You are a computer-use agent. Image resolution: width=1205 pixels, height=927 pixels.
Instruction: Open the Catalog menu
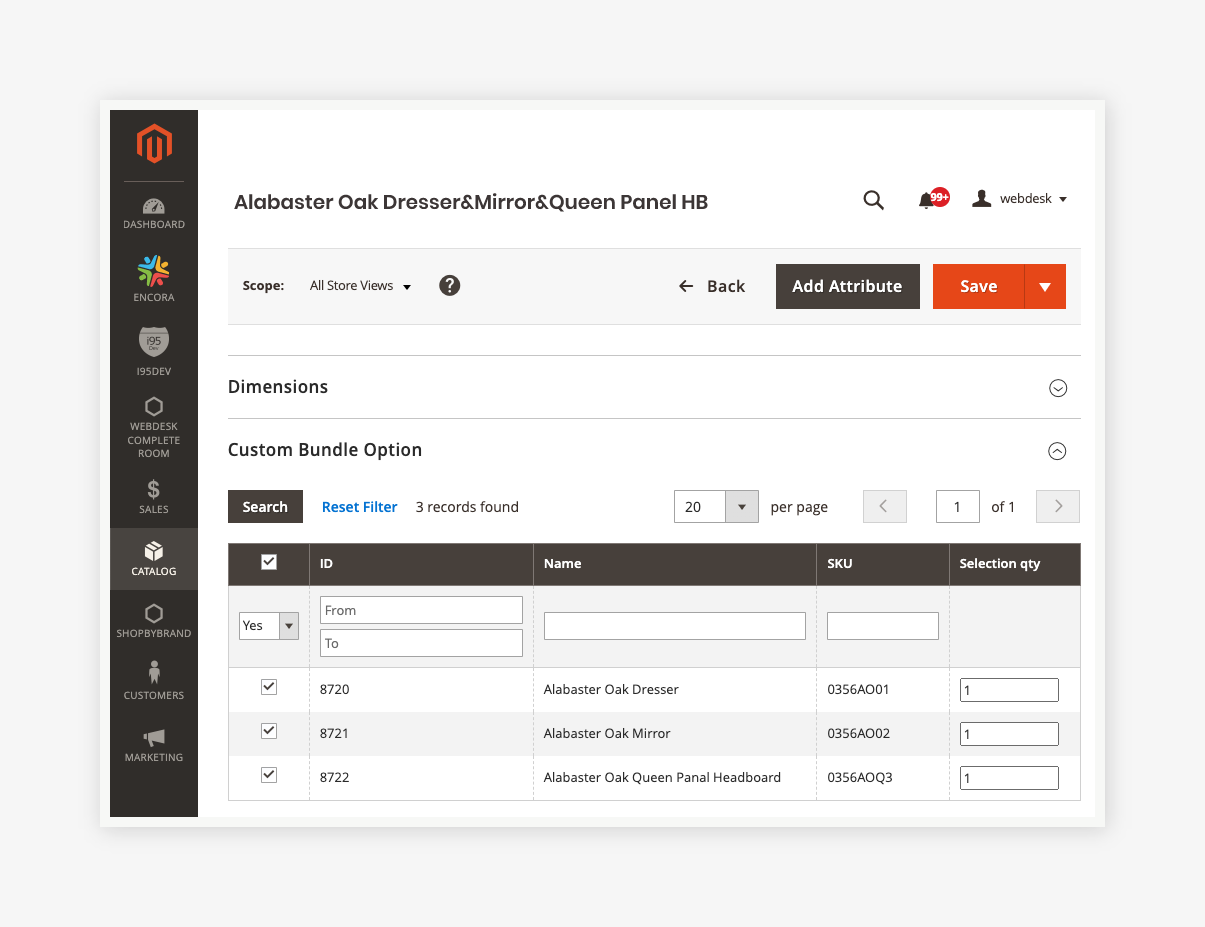(x=154, y=559)
